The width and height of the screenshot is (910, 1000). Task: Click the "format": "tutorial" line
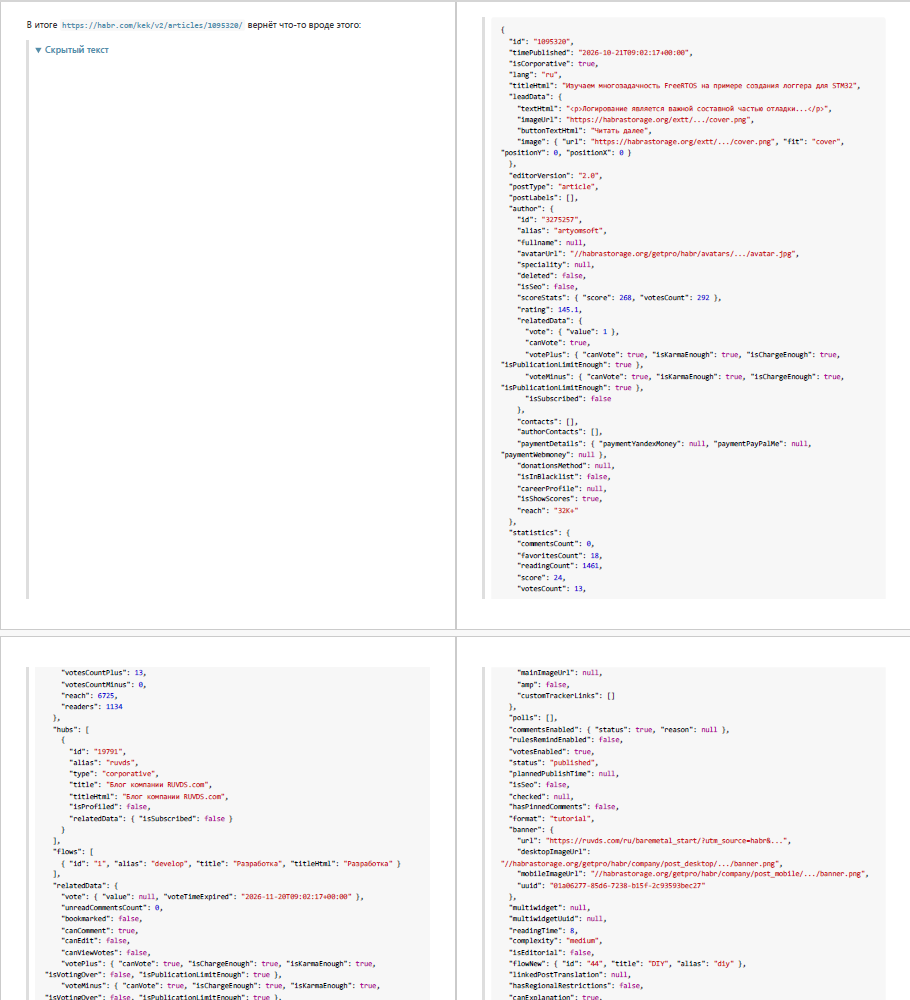click(x=552, y=819)
